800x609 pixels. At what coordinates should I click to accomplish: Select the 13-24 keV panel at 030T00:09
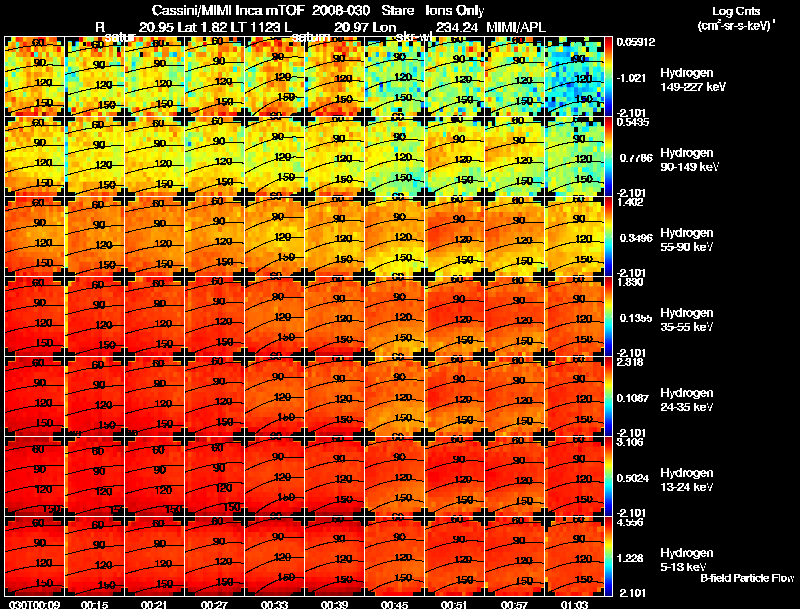pos(34,476)
